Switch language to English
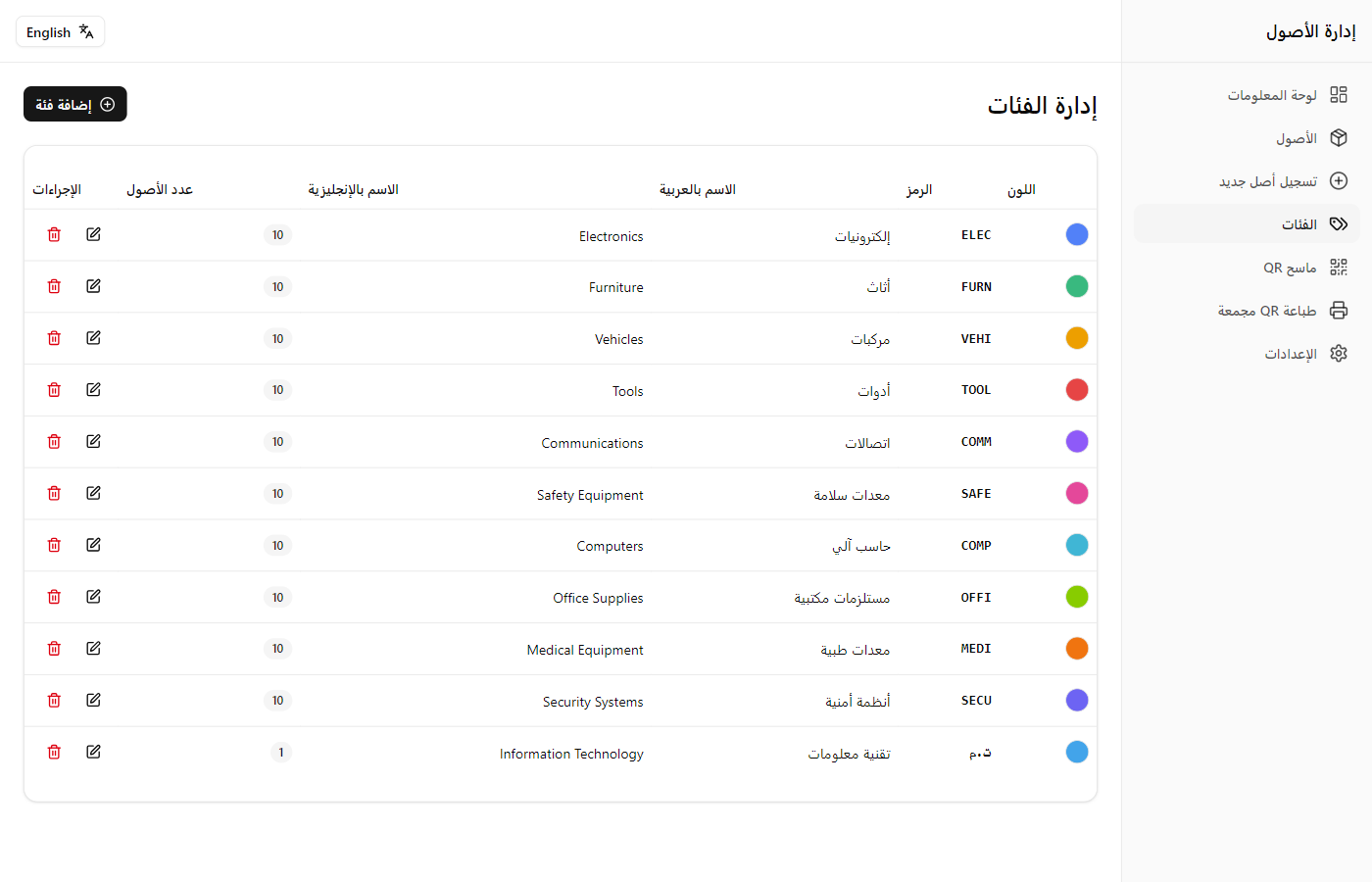The image size is (1372, 882). pos(60,31)
